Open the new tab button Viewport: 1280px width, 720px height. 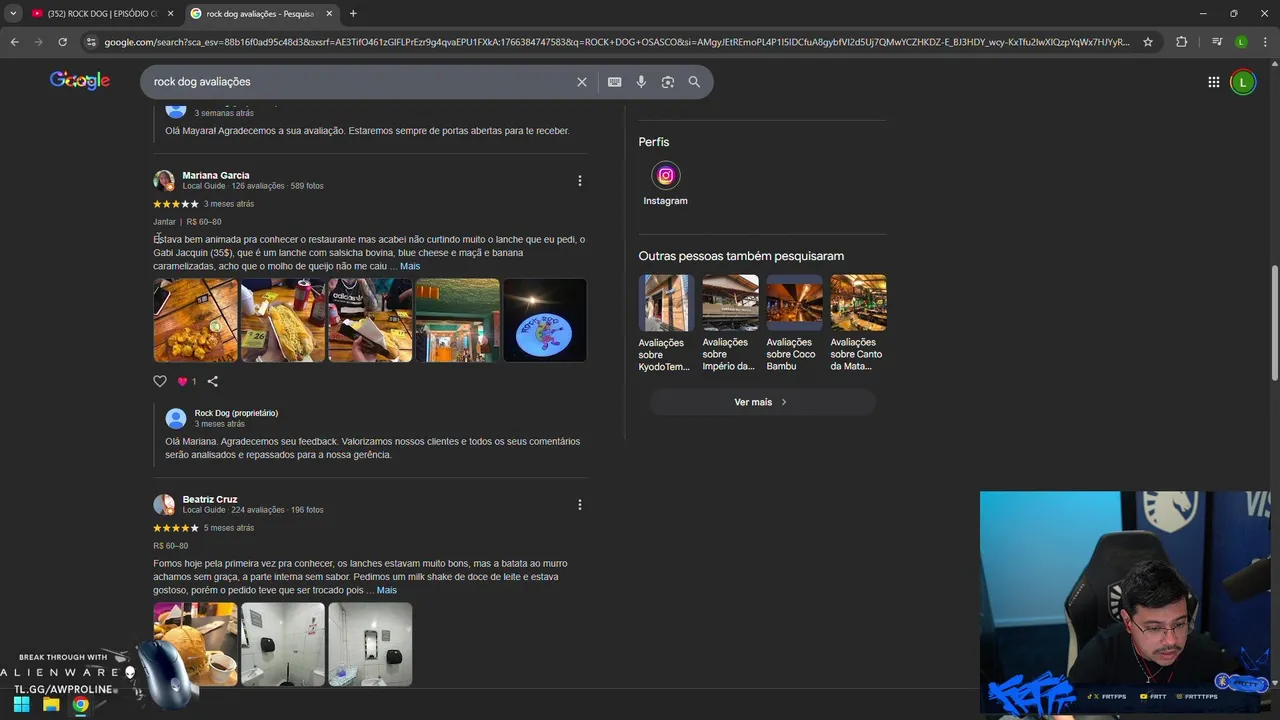pyautogui.click(x=353, y=14)
